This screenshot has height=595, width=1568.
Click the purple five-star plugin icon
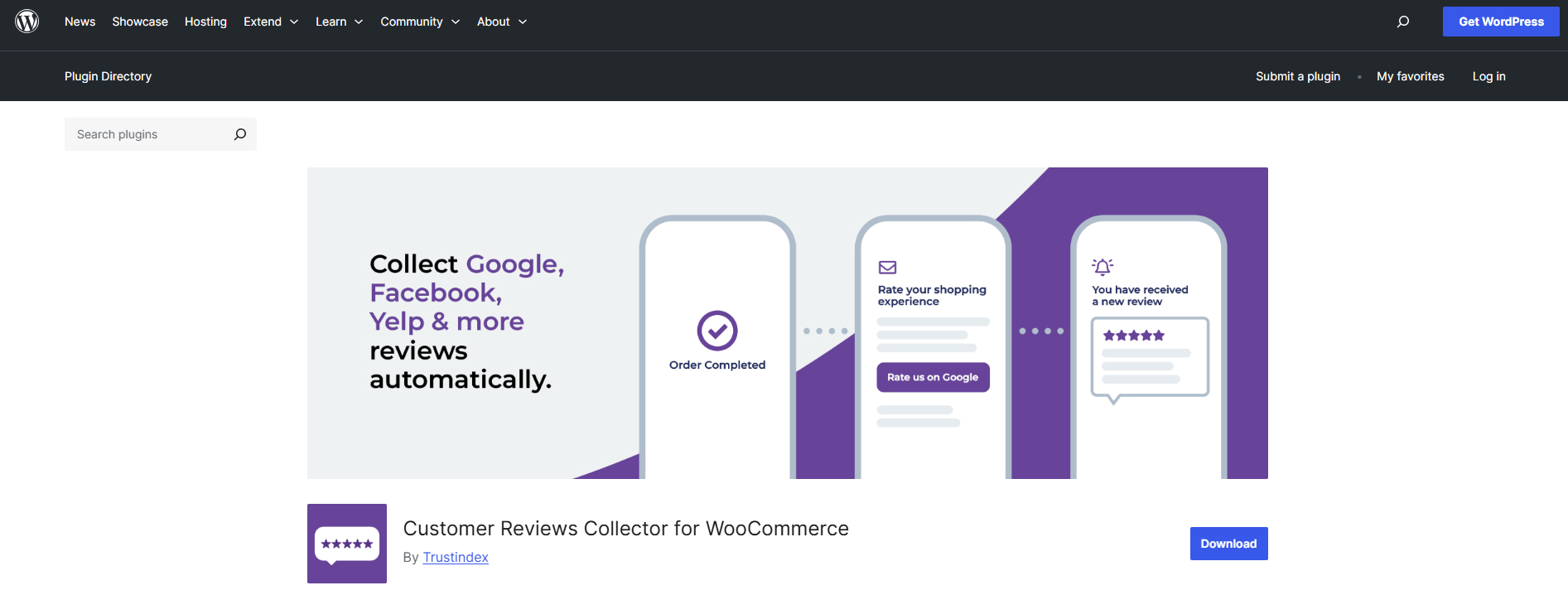pos(346,544)
